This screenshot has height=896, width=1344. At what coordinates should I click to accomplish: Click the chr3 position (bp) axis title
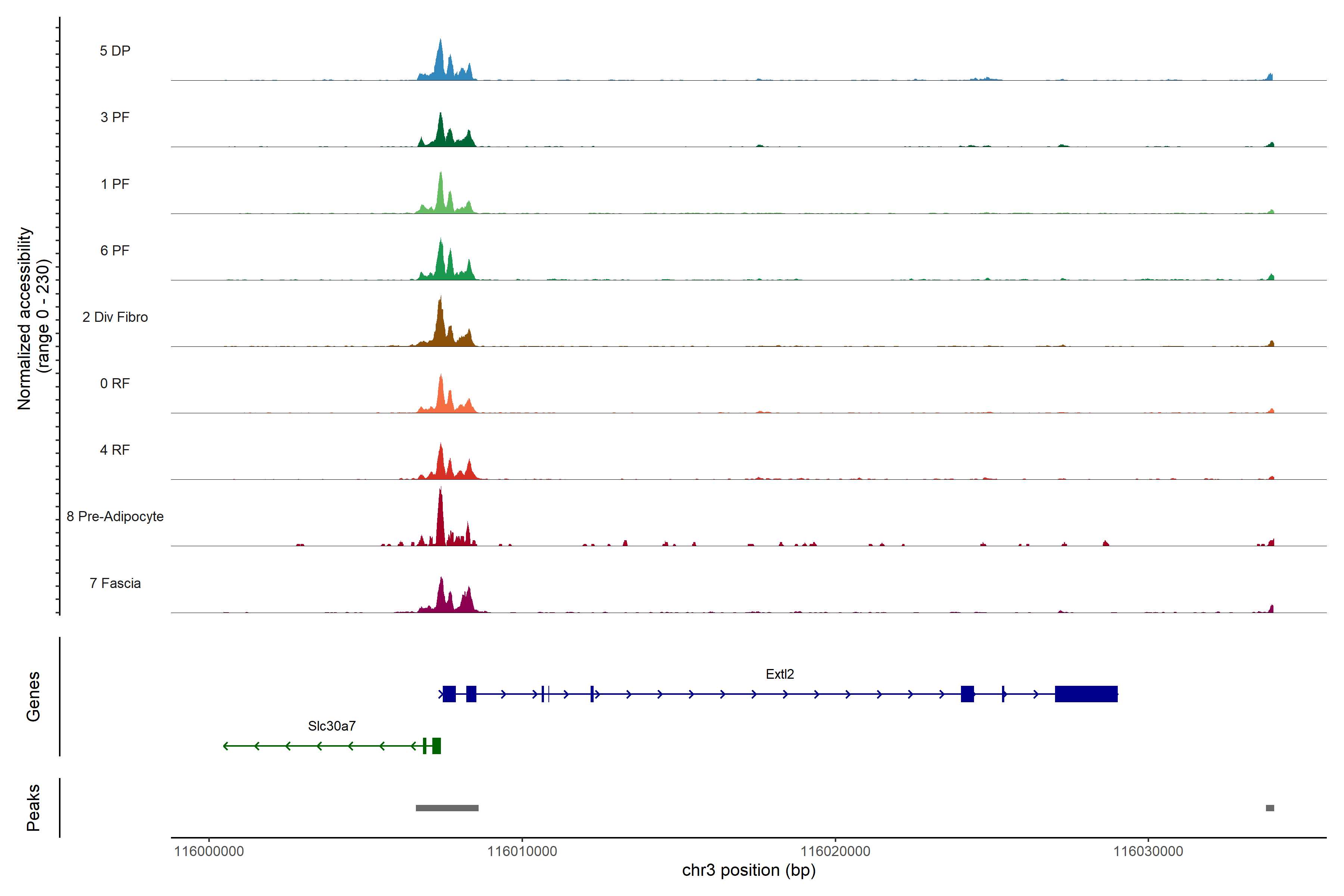coord(749,870)
